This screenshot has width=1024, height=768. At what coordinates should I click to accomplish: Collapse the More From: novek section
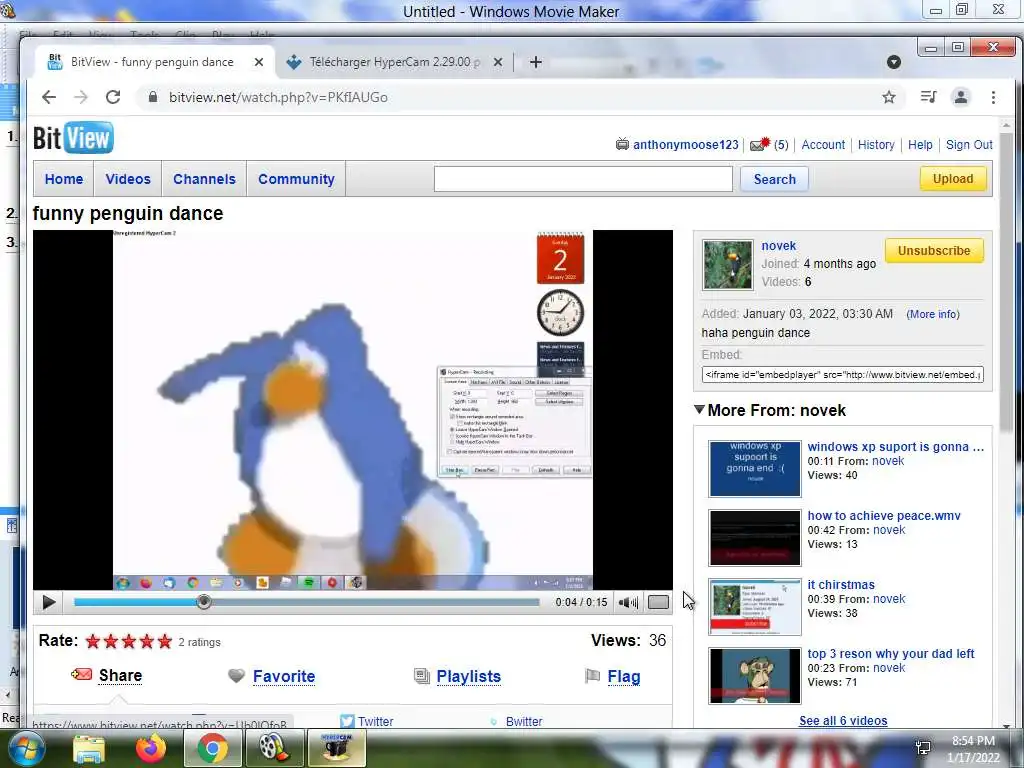[x=699, y=409]
